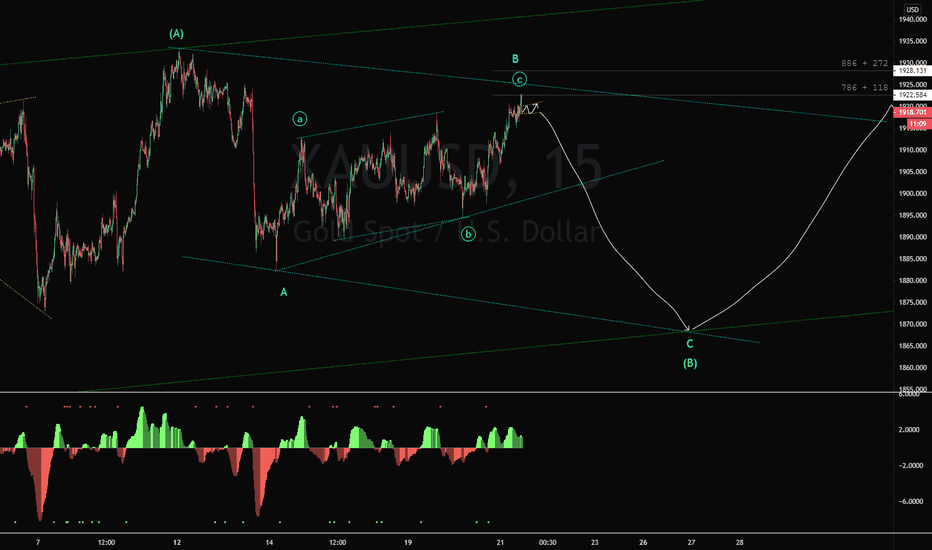Image resolution: width=932 pixels, height=550 pixels.
Task: Click the small zigzag arrow drawing near current price
Action: 530,109
